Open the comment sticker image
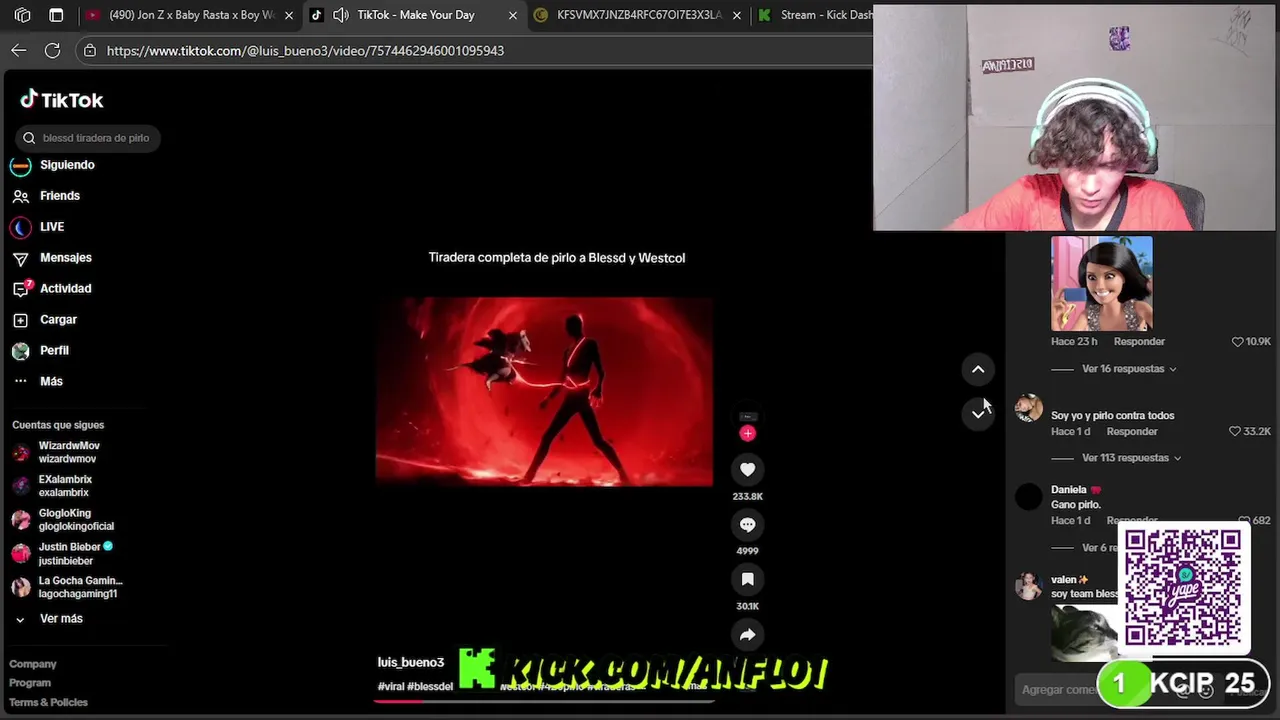The width and height of the screenshot is (1280, 720). point(1102,283)
